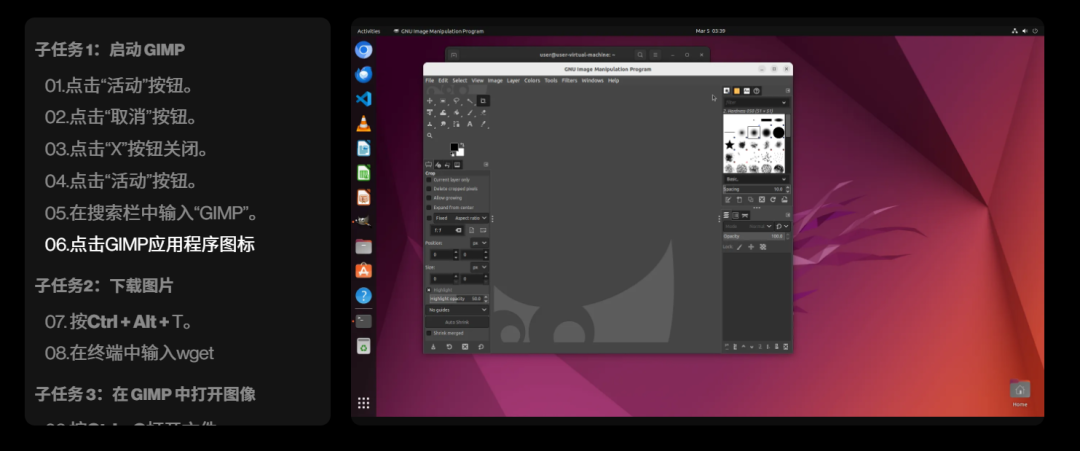Open VS Code from the dock
The width and height of the screenshot is (1080, 451).
coord(364,98)
